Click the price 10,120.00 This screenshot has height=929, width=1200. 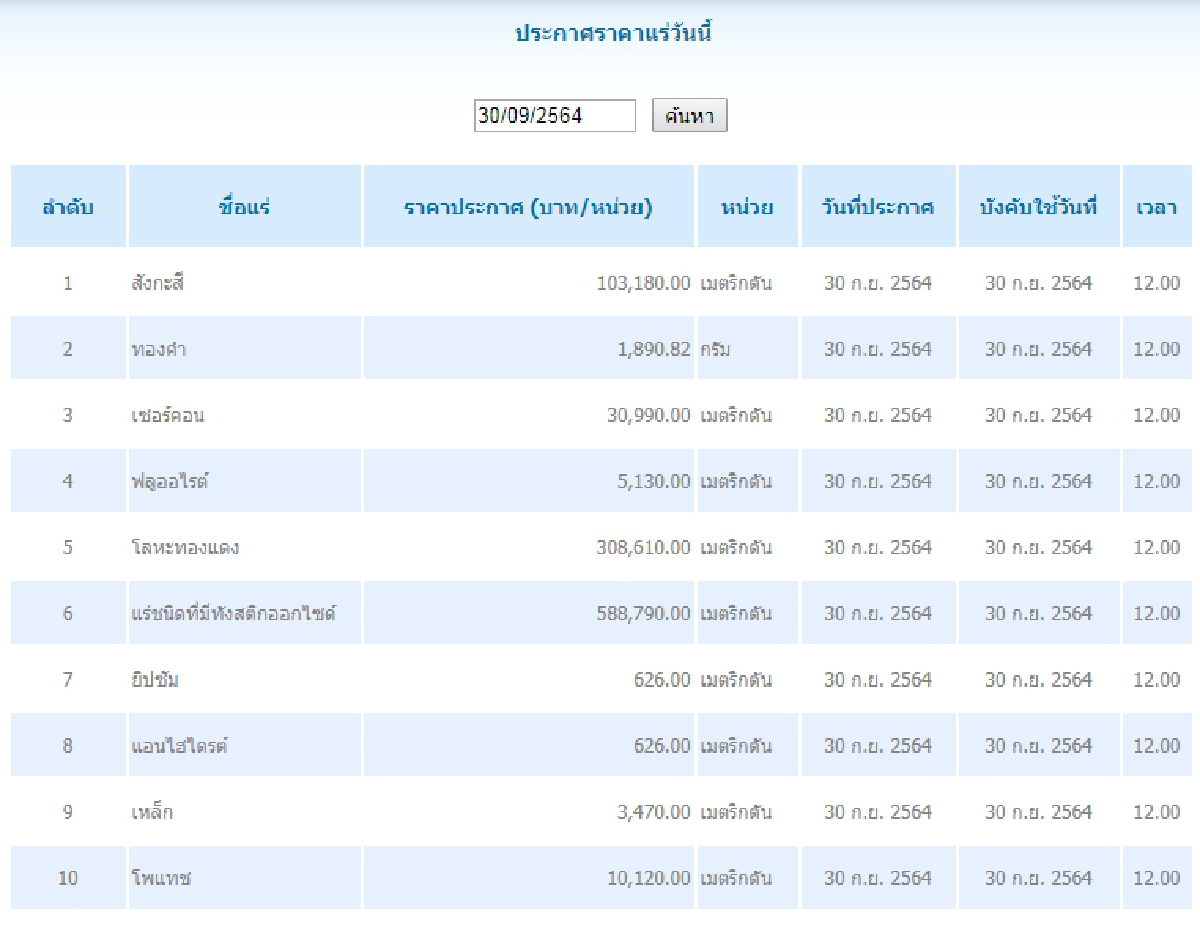tap(648, 878)
